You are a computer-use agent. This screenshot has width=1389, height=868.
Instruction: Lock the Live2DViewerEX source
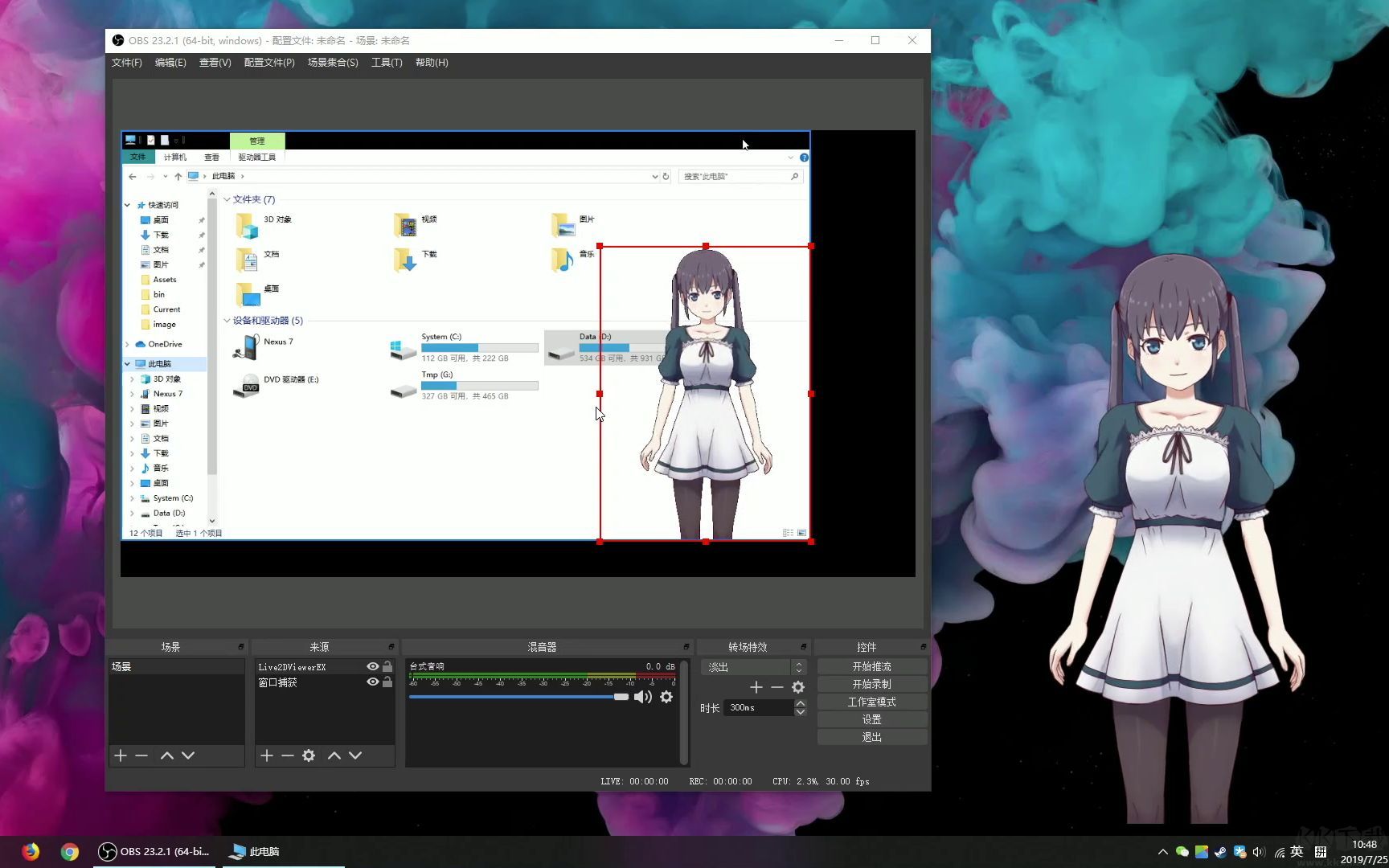click(x=387, y=666)
